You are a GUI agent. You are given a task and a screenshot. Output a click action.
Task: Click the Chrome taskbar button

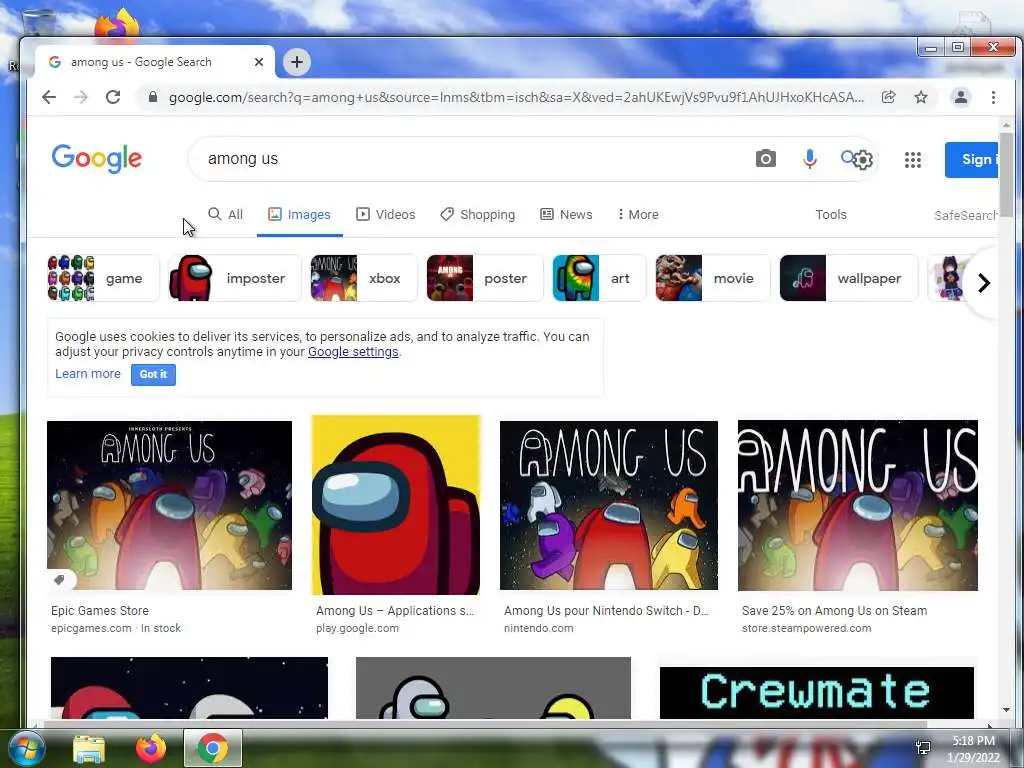(213, 748)
